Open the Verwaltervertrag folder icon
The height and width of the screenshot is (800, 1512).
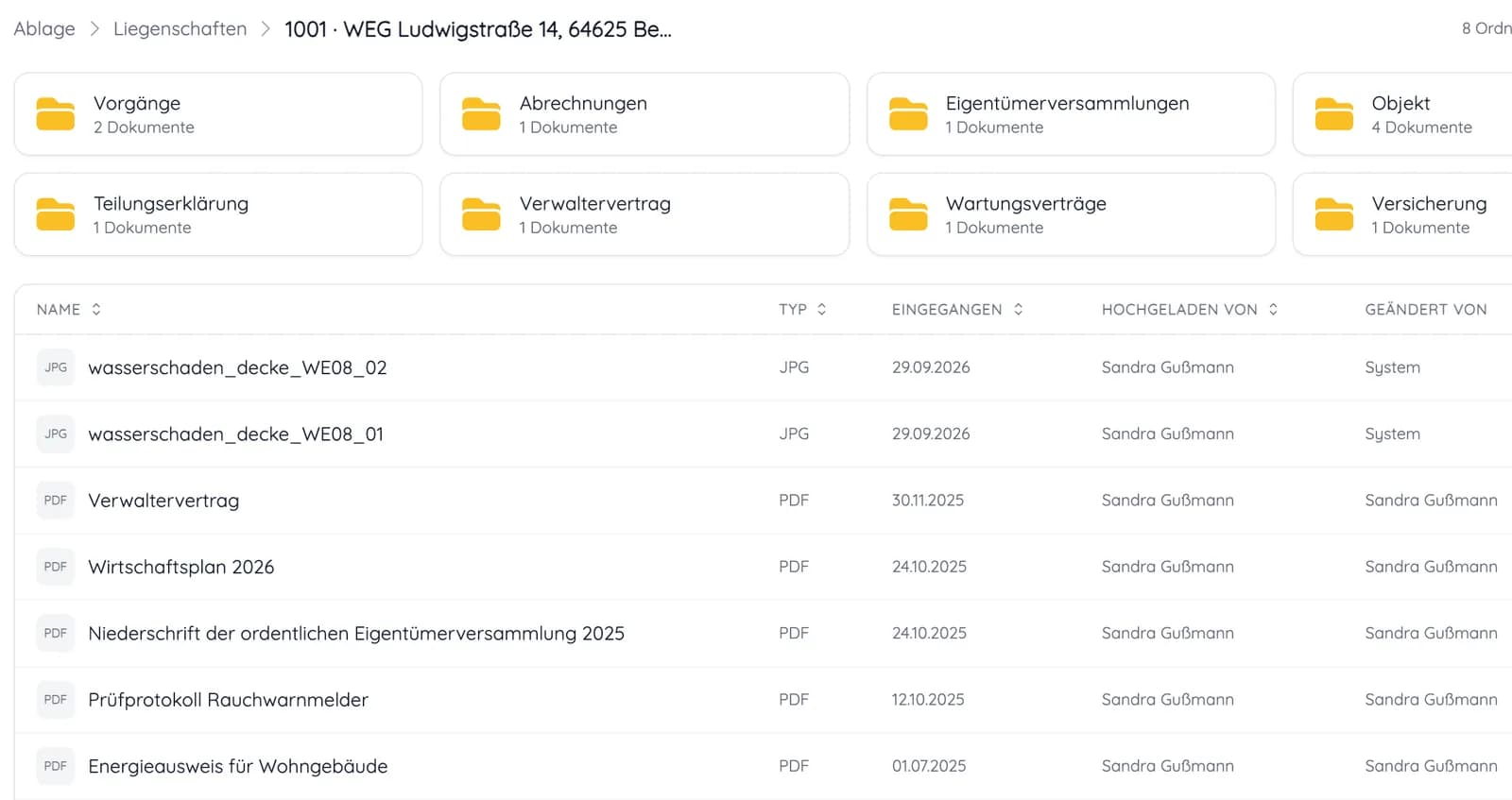click(x=481, y=214)
